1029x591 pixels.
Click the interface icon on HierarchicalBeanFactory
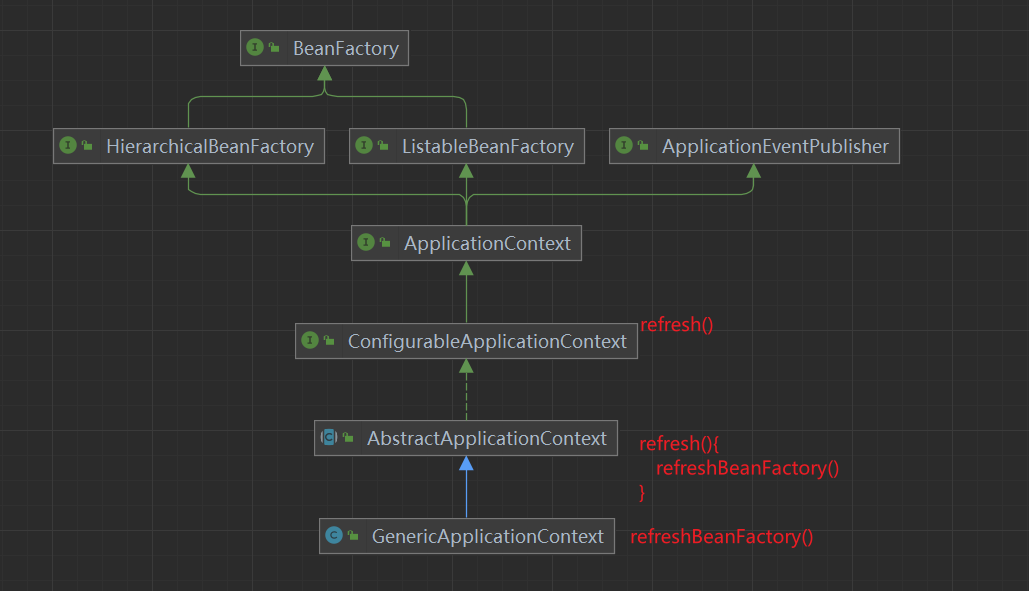(68, 145)
